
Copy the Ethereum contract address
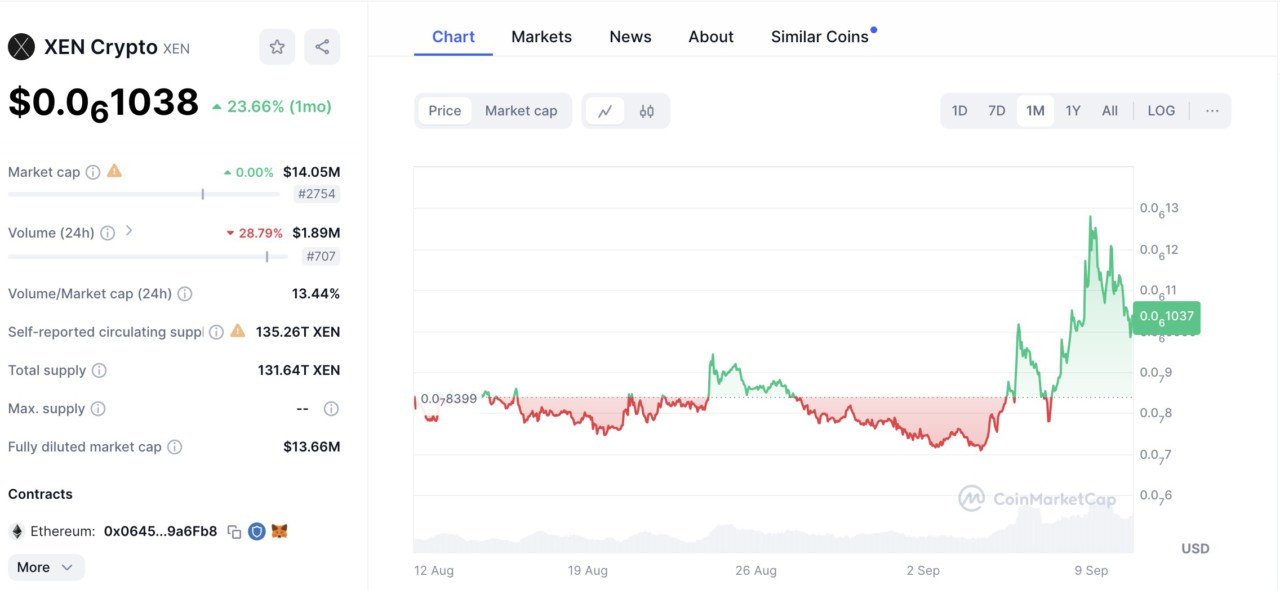coord(234,531)
